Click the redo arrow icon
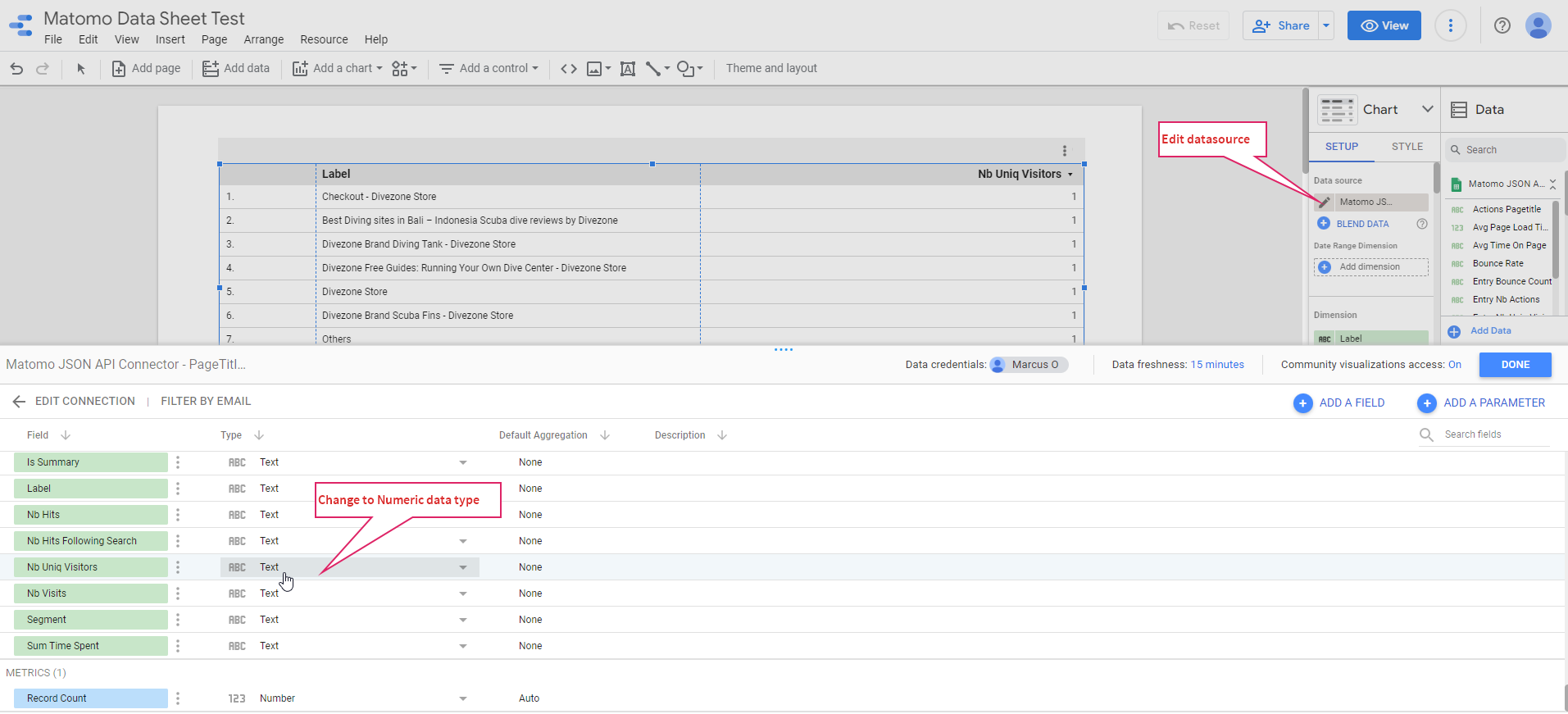 (x=43, y=69)
